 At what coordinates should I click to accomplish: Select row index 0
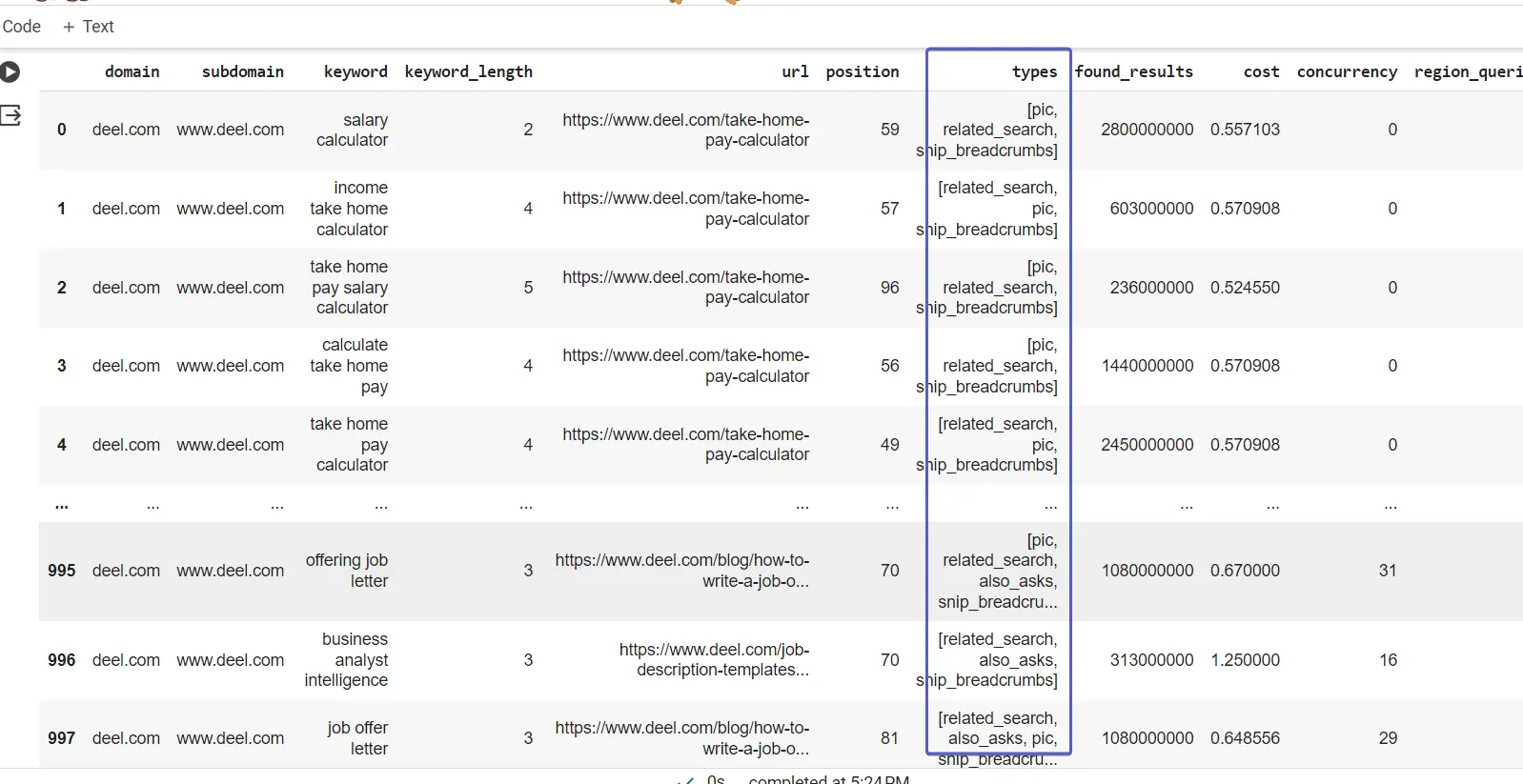(62, 130)
